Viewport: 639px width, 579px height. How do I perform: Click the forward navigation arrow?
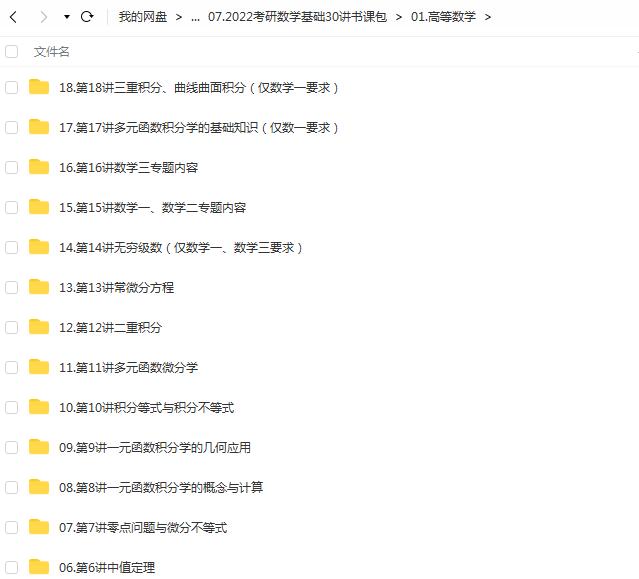click(43, 17)
